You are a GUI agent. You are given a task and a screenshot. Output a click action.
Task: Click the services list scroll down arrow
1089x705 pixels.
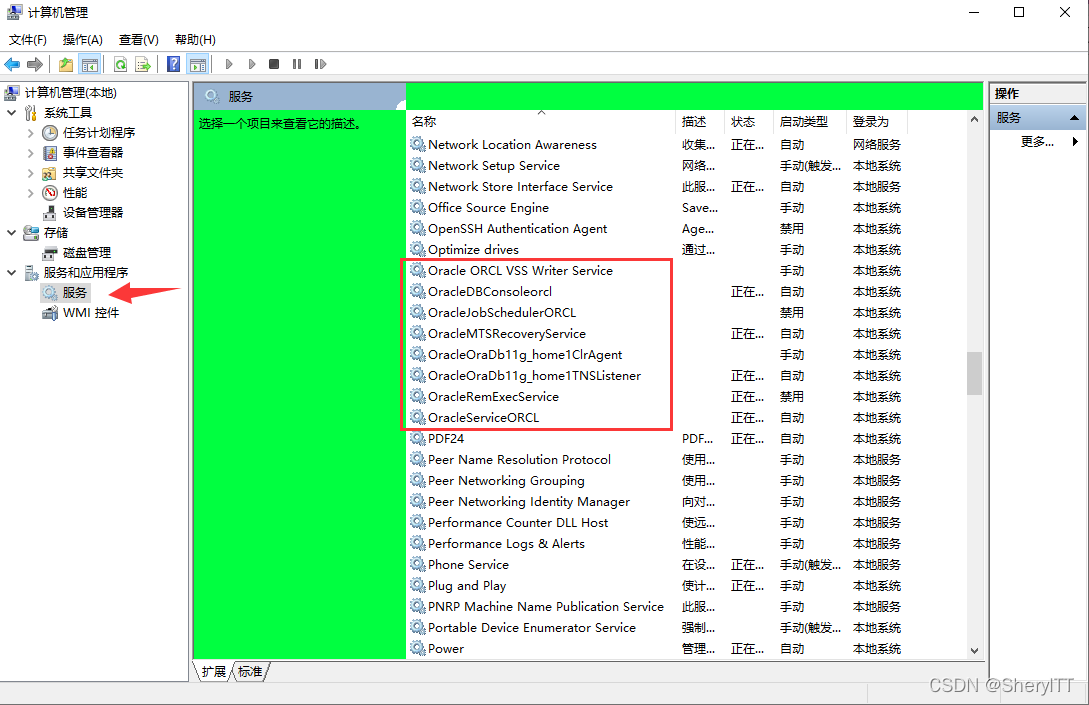click(x=974, y=651)
